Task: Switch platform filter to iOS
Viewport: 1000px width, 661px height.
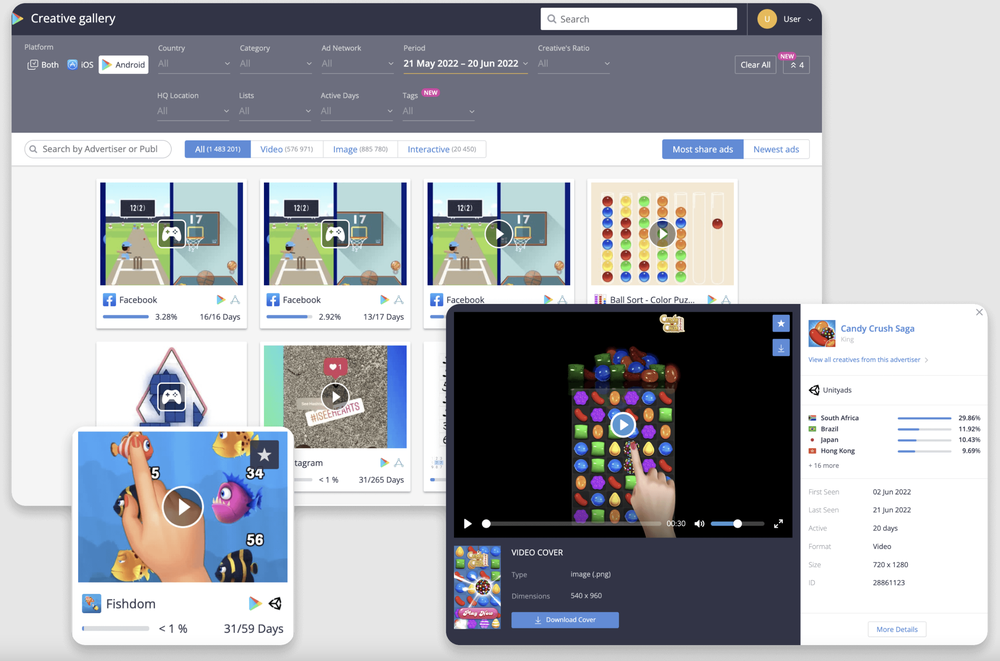Action: pos(81,65)
